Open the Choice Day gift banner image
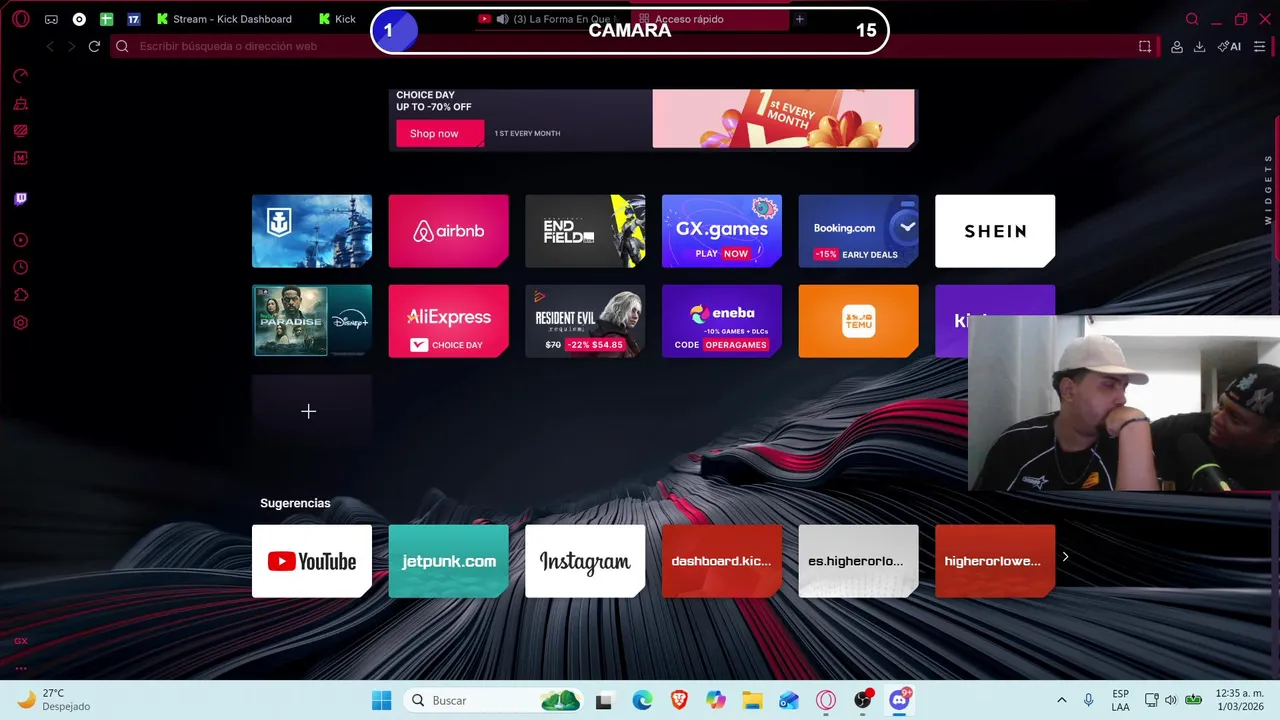Screen dimensions: 1280x720 click(784, 118)
